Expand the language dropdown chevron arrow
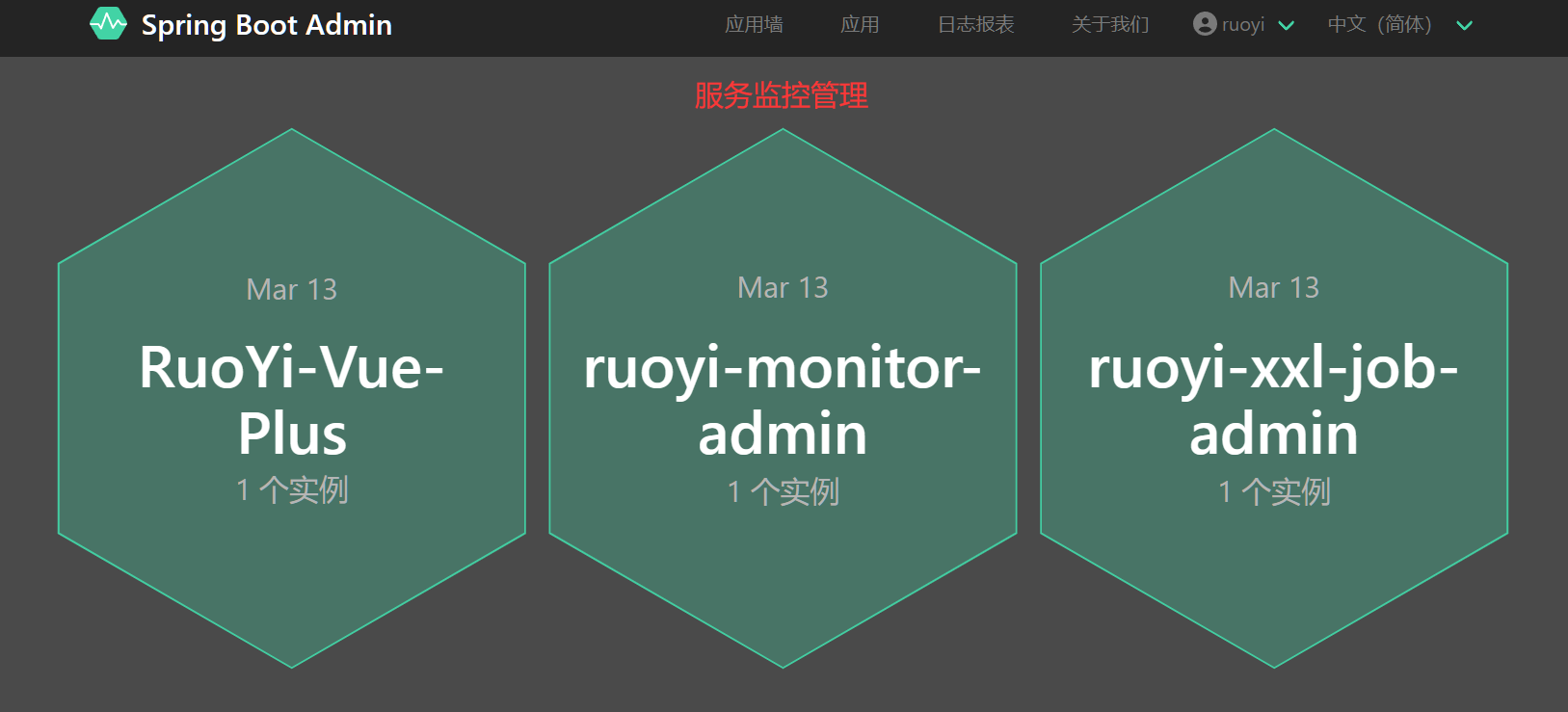 [x=1465, y=26]
